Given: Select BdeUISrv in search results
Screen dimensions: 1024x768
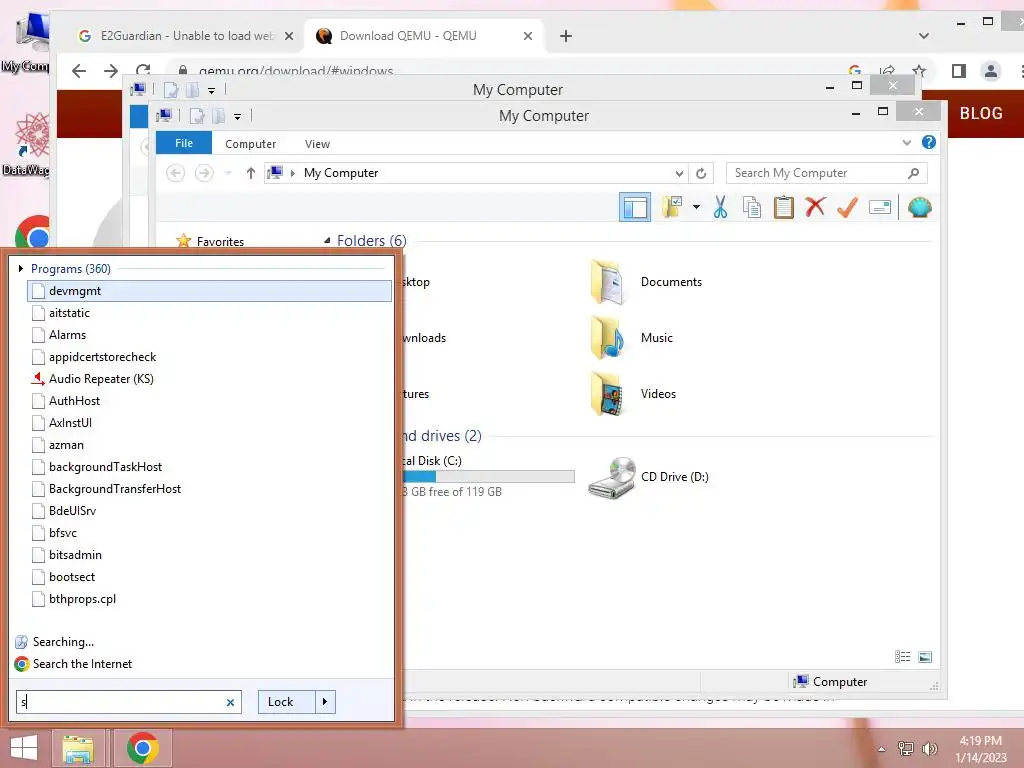Looking at the screenshot, I should (210, 511).
